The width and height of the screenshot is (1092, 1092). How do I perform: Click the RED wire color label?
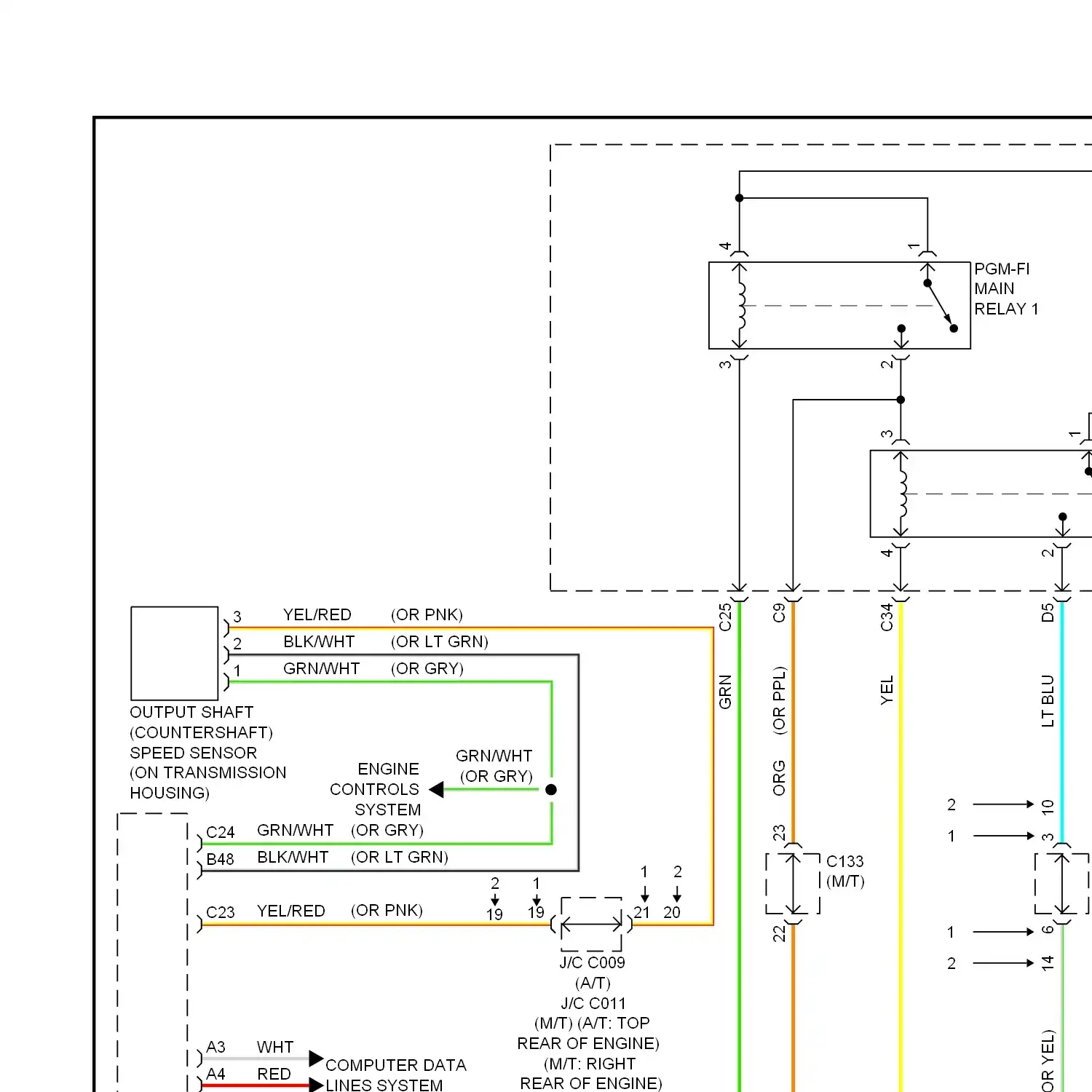[x=274, y=1074]
